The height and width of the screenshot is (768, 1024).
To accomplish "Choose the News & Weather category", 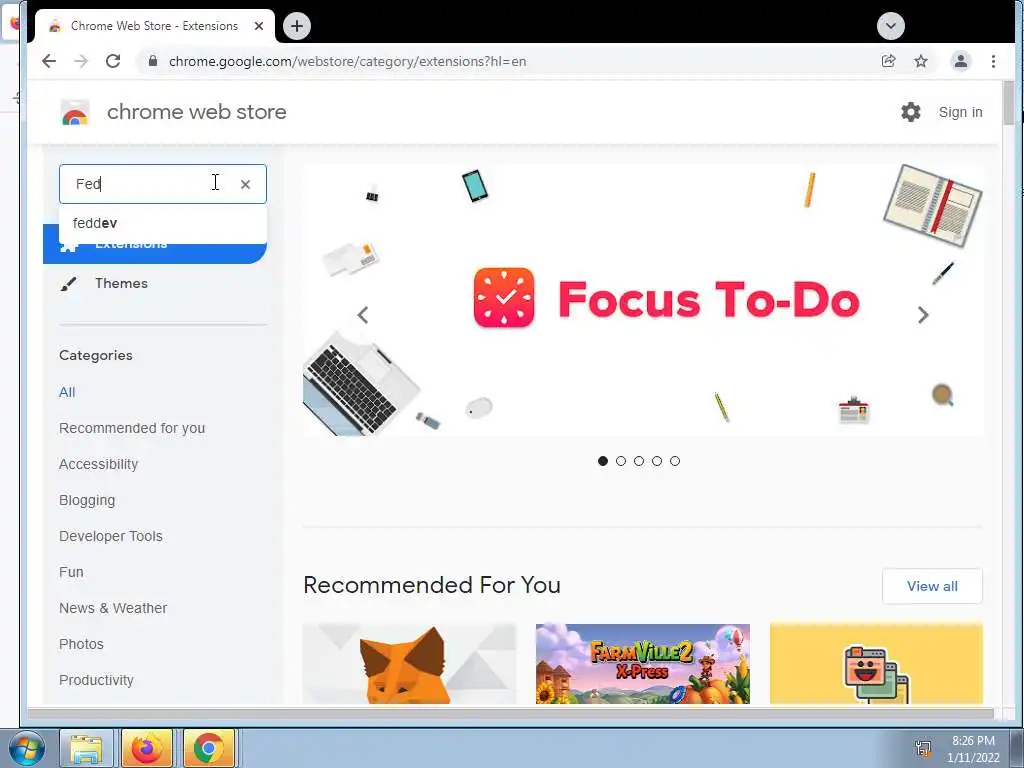I will coord(113,608).
